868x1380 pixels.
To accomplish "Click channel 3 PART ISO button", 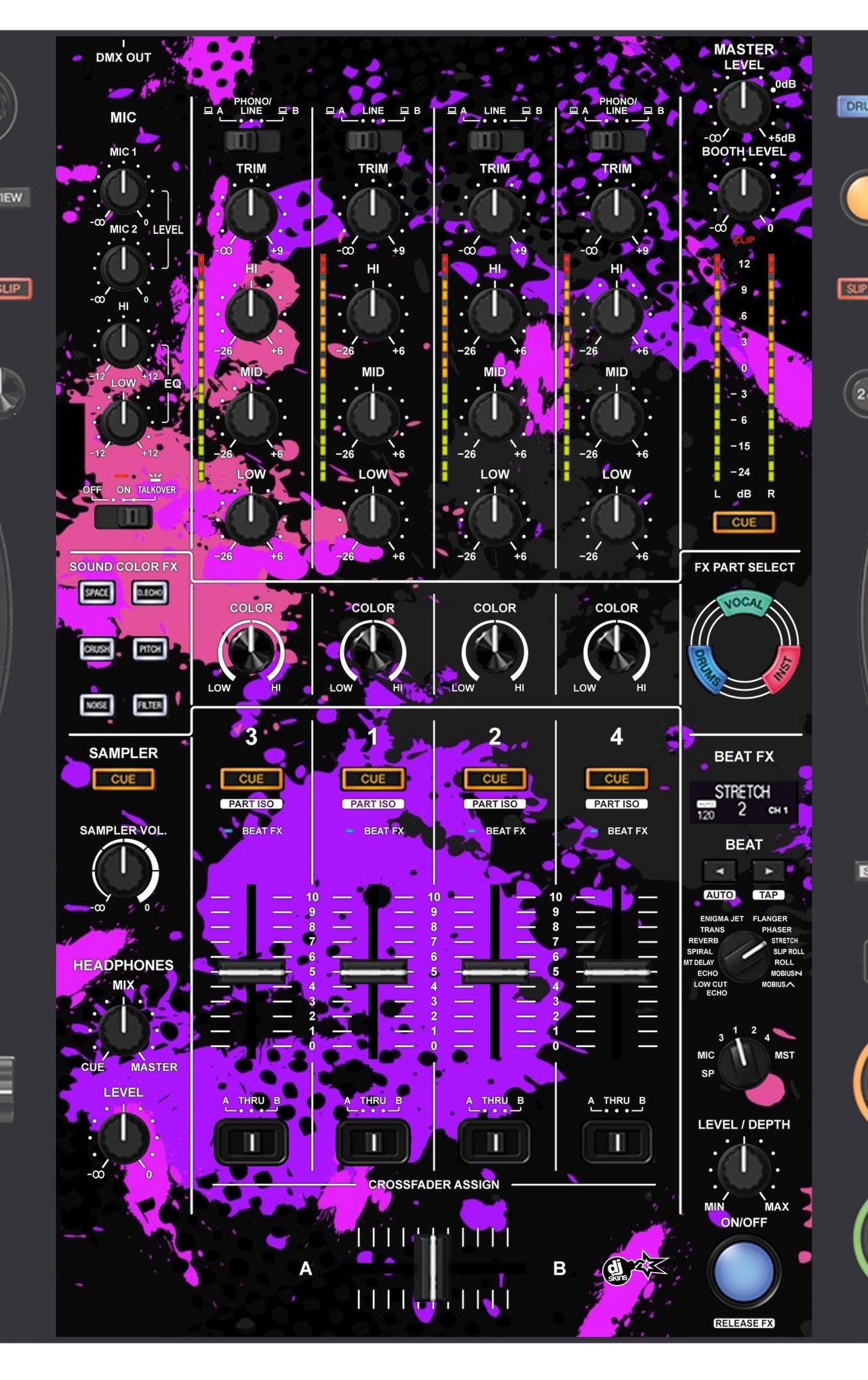I will click(251, 804).
